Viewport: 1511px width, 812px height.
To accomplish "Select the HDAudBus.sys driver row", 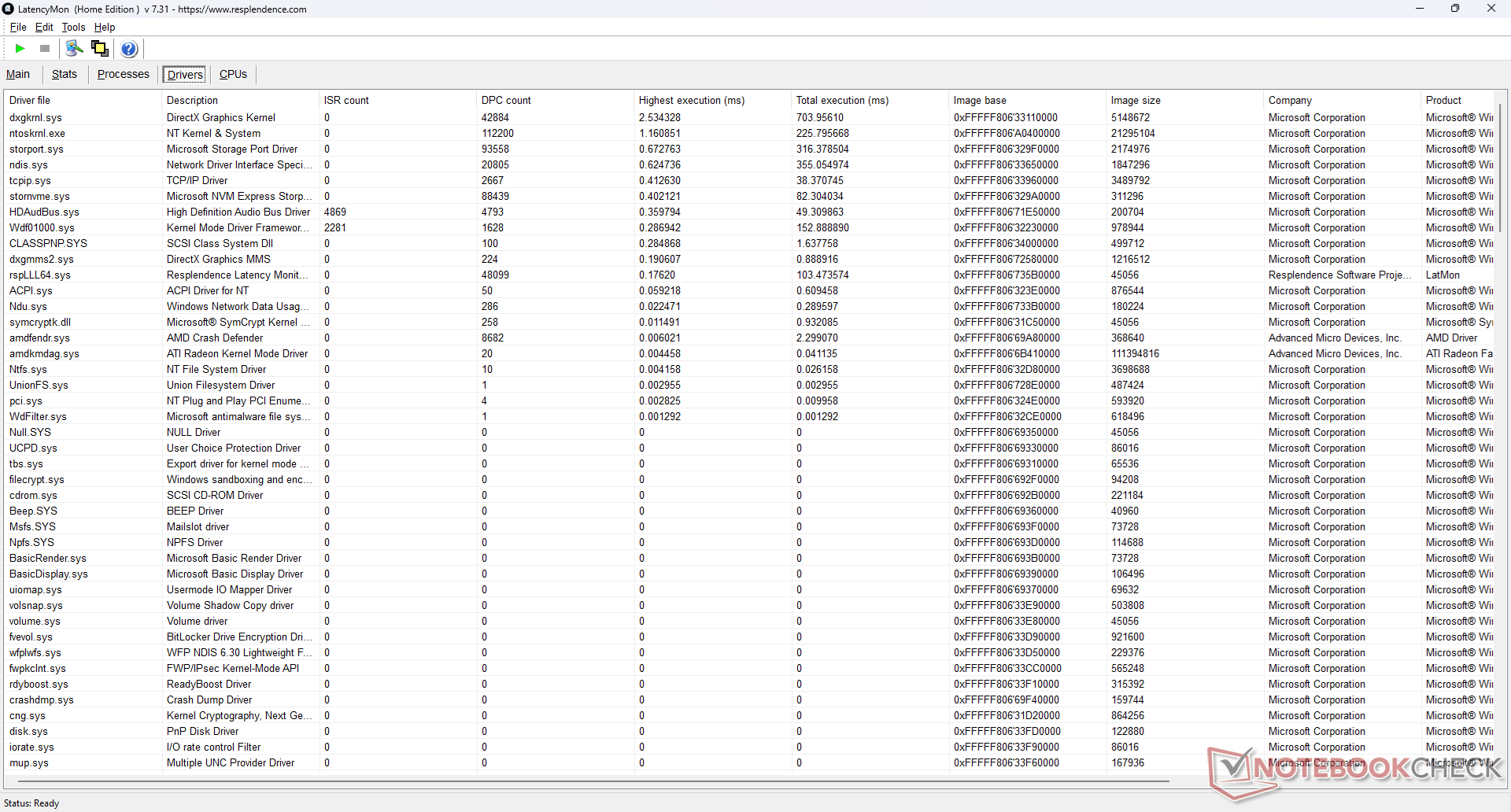I will [749, 212].
